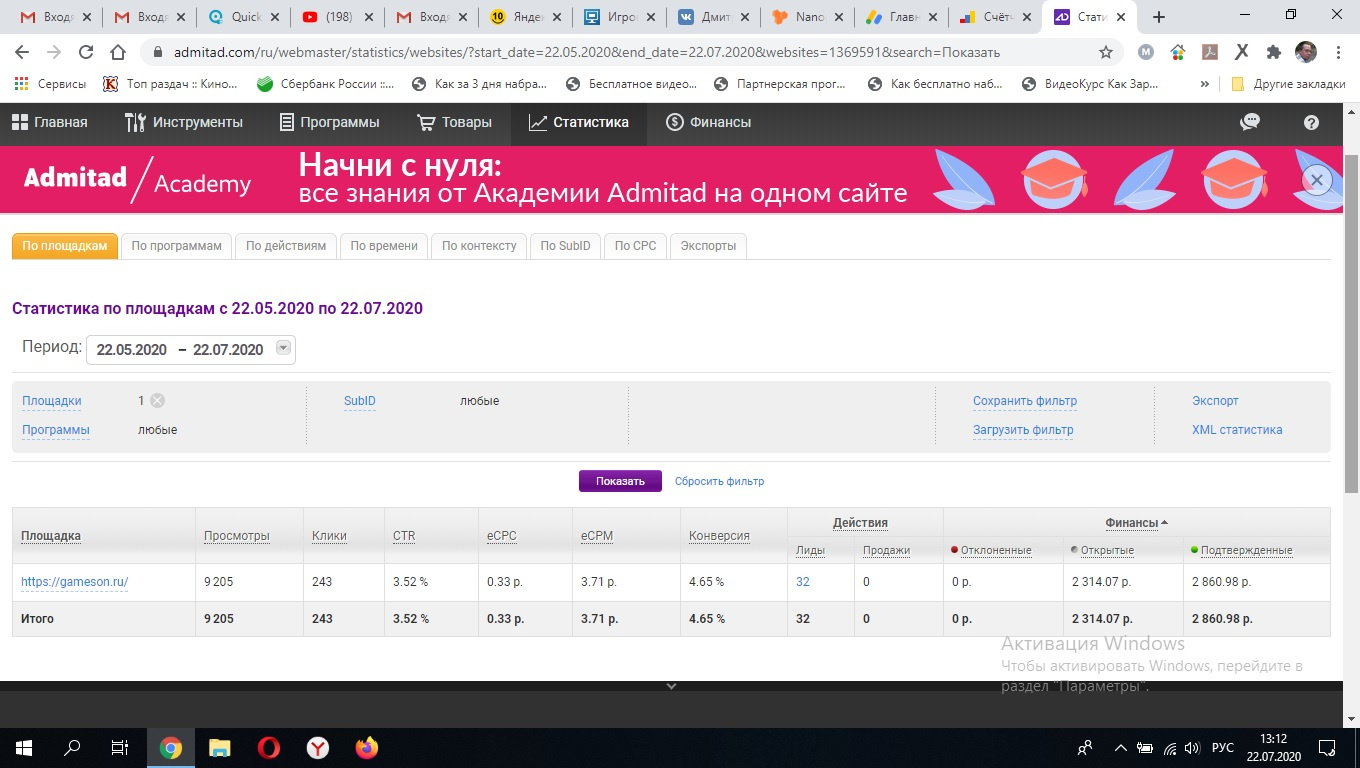The height and width of the screenshot is (768, 1360).
Task: Click the Chrome home button
Action: [x=118, y=52]
